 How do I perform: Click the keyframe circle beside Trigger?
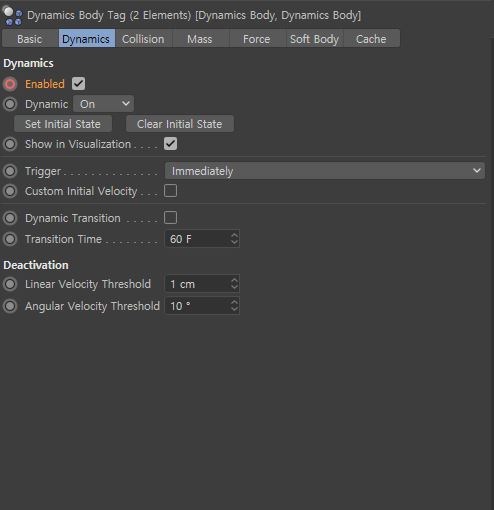[10, 171]
